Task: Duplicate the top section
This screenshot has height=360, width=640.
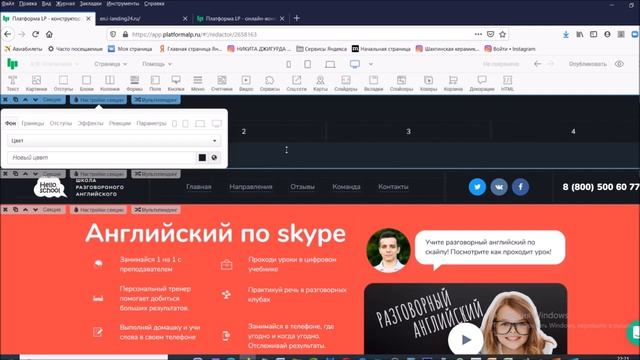Action: click(15, 100)
